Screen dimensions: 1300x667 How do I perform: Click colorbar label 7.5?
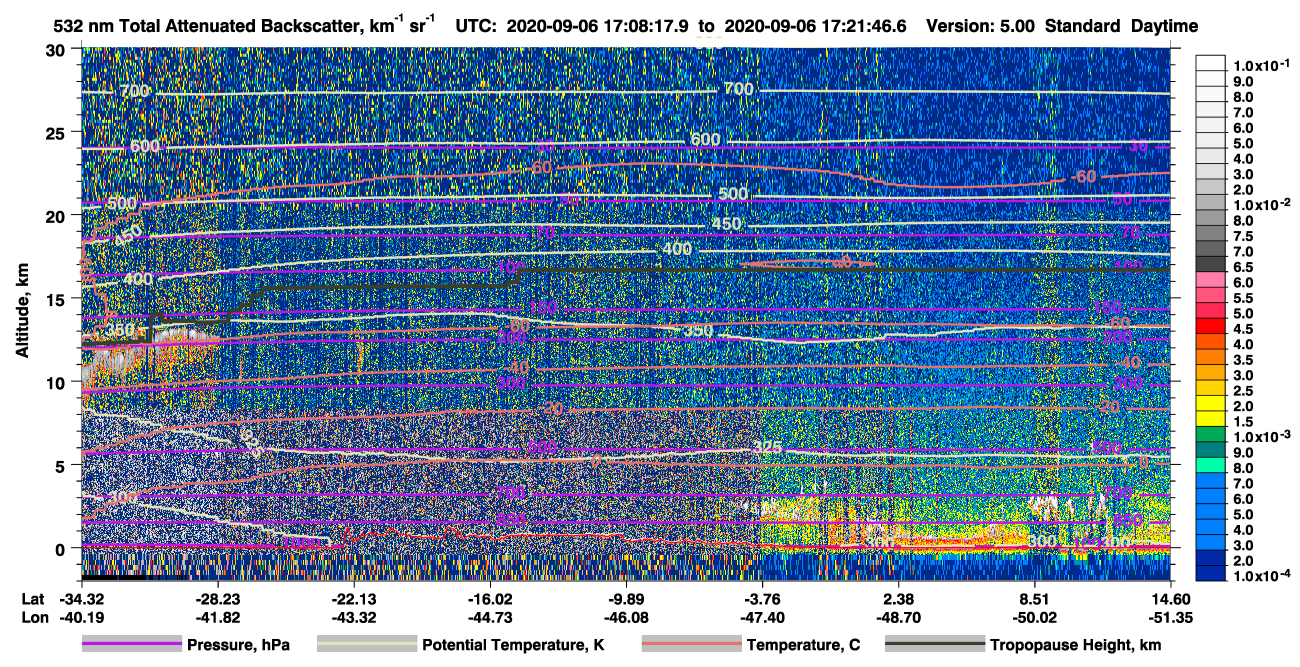tap(1242, 235)
